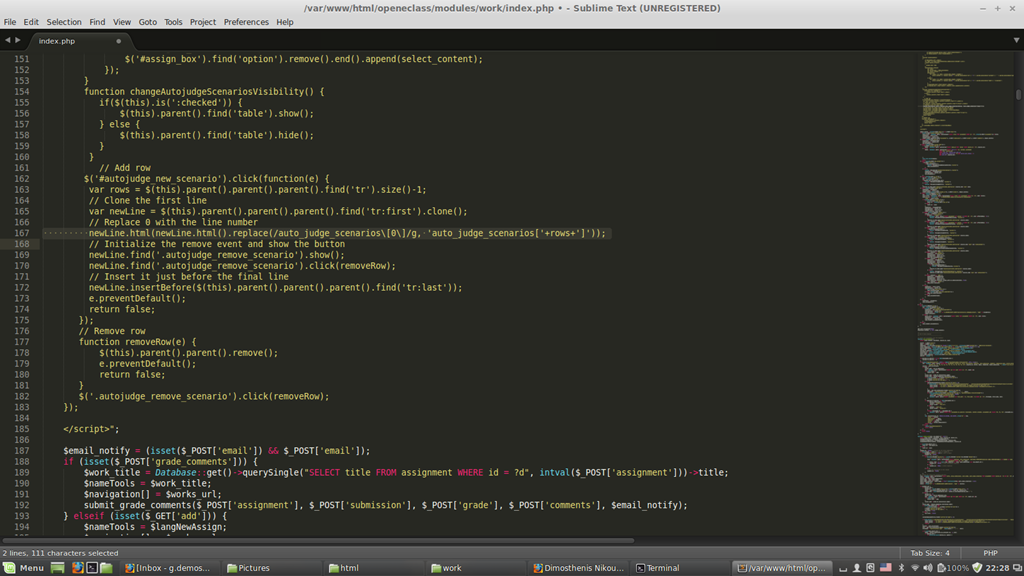1024x576 pixels.
Task: Launch terminal from the panel launcher
Action: (x=92, y=568)
